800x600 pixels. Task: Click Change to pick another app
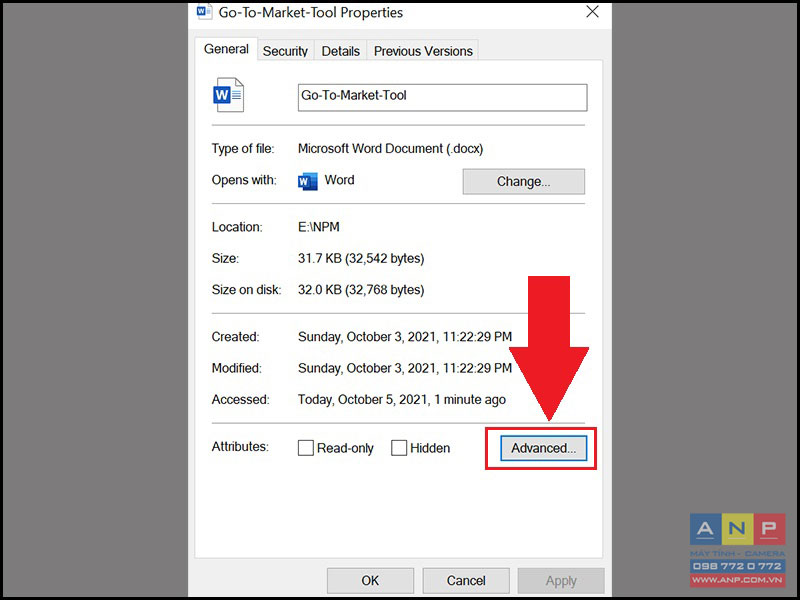pos(523,182)
